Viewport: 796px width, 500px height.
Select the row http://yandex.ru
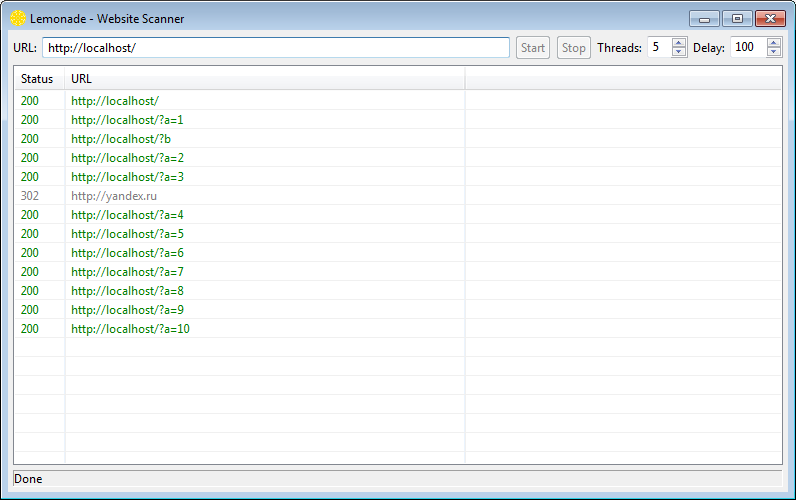(x=397, y=196)
